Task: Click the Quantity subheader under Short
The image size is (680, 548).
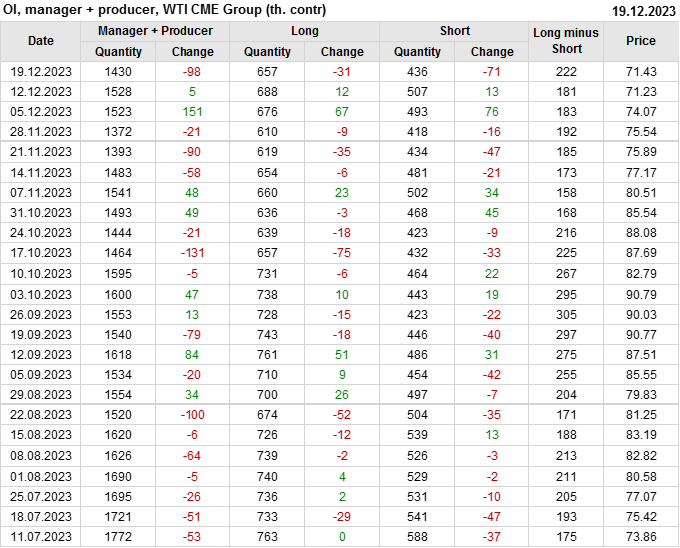Action: click(417, 52)
